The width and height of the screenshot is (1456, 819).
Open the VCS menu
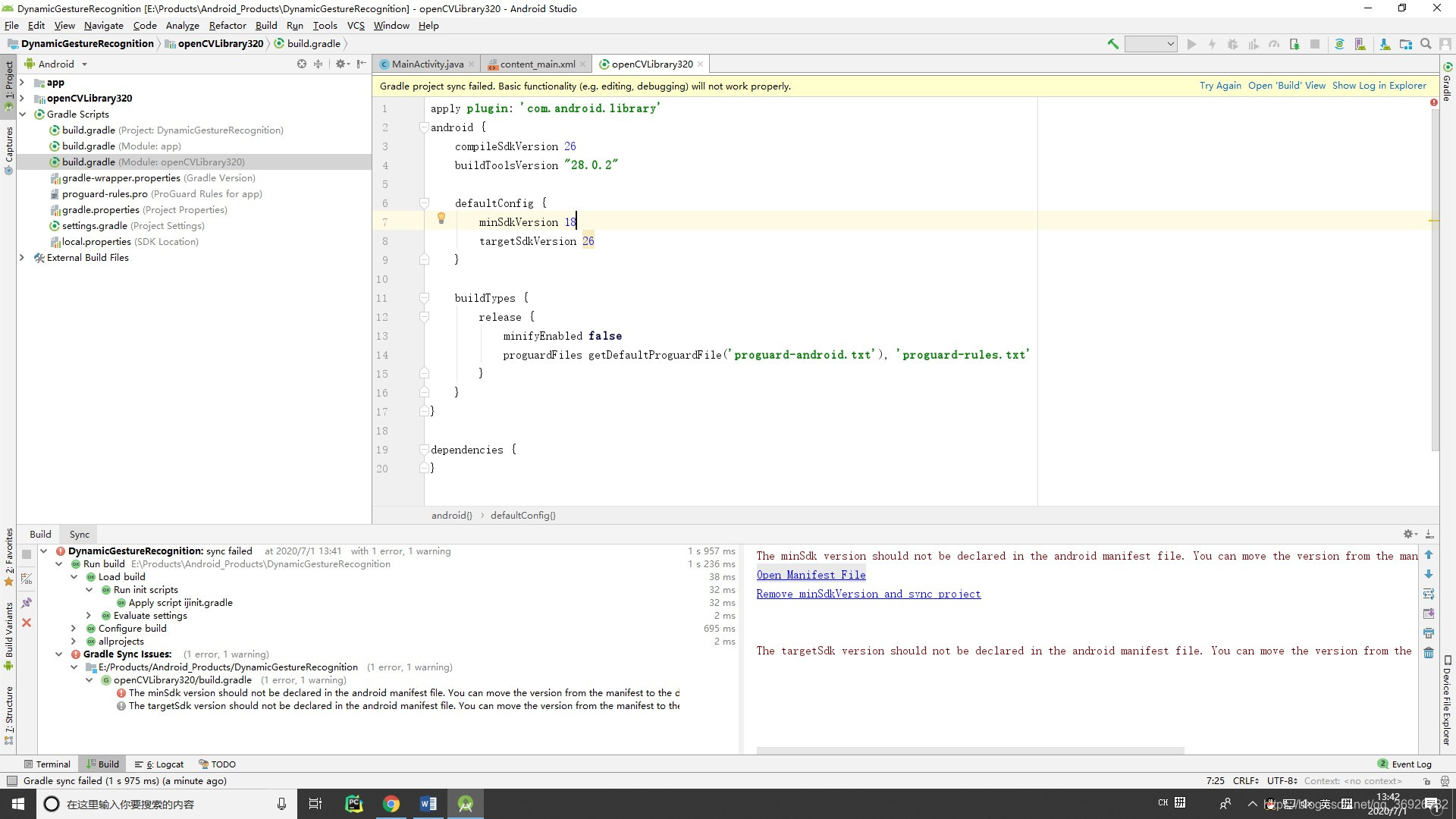pyautogui.click(x=356, y=26)
